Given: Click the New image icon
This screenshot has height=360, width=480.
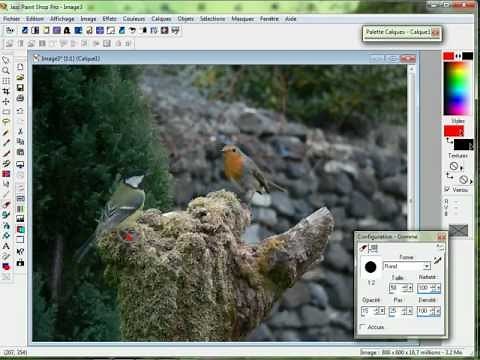Looking at the screenshot, I should 20,67.
